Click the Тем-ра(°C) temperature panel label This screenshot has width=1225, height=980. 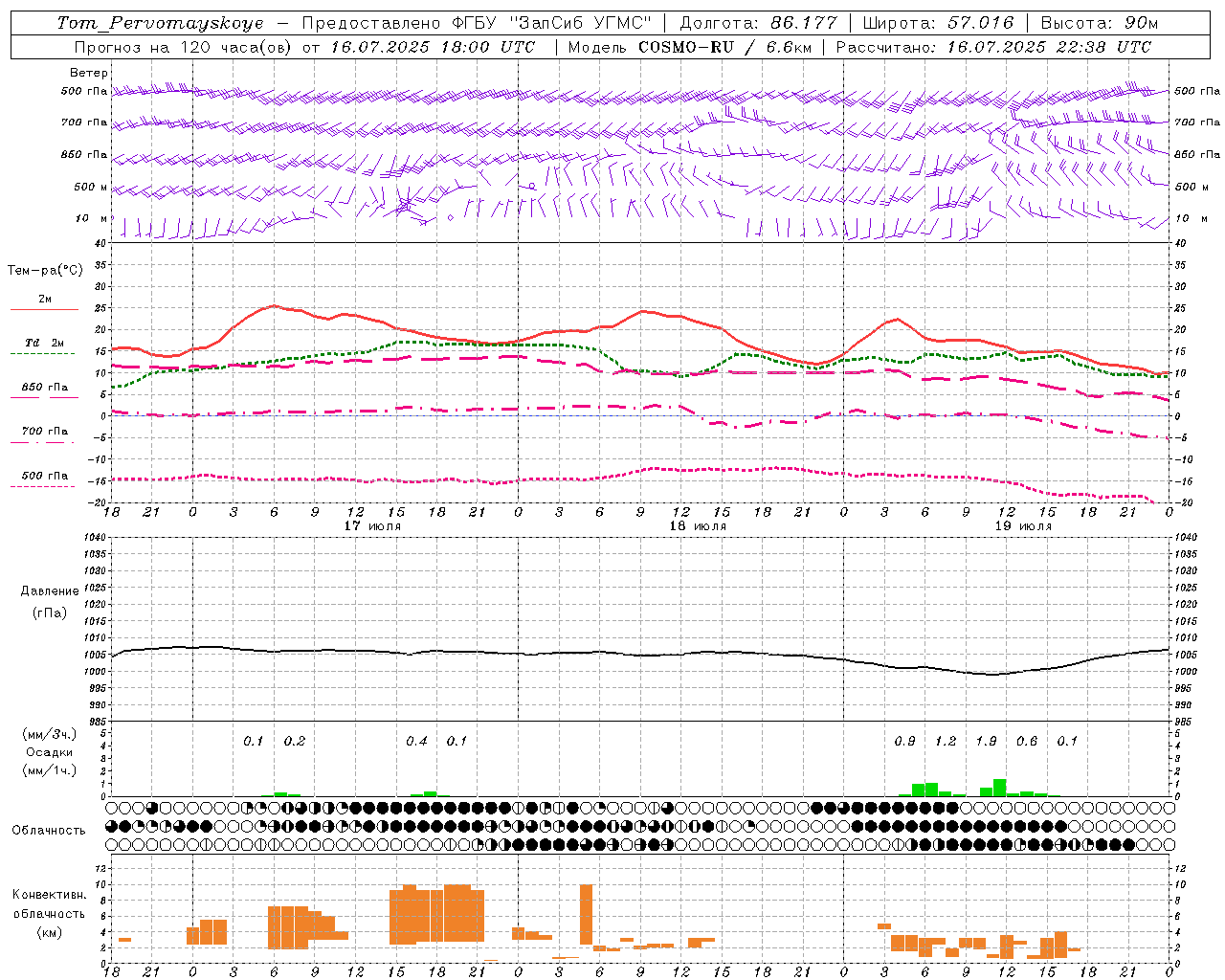(x=45, y=271)
